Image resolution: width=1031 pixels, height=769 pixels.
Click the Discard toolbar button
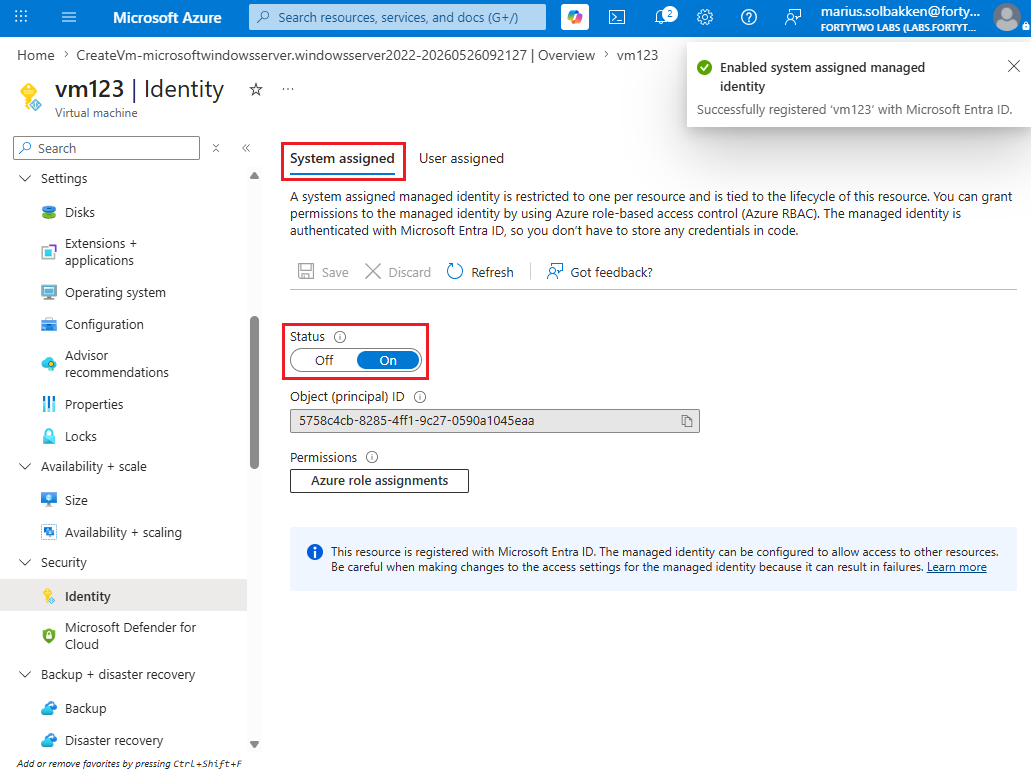click(398, 272)
